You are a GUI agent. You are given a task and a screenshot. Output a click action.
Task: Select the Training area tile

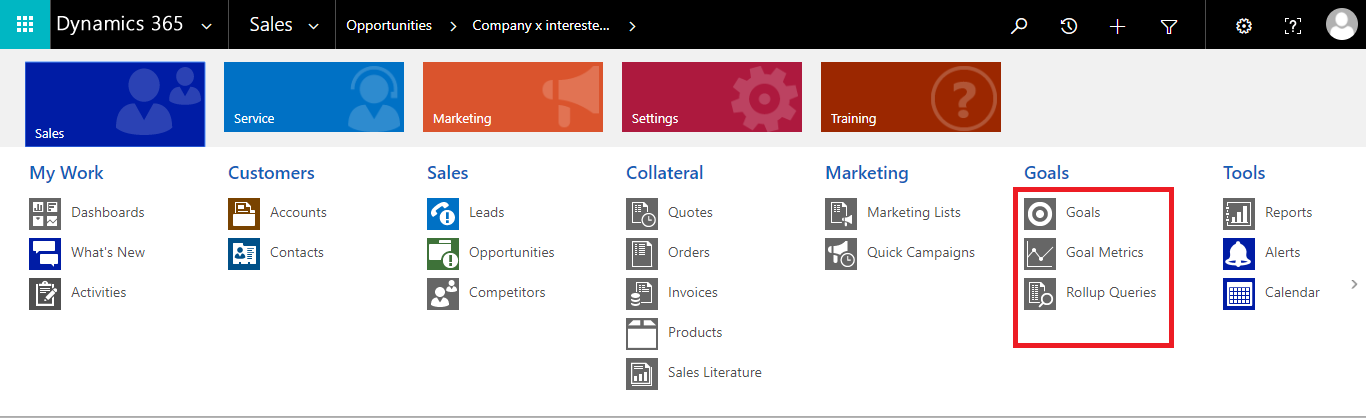pos(911,97)
